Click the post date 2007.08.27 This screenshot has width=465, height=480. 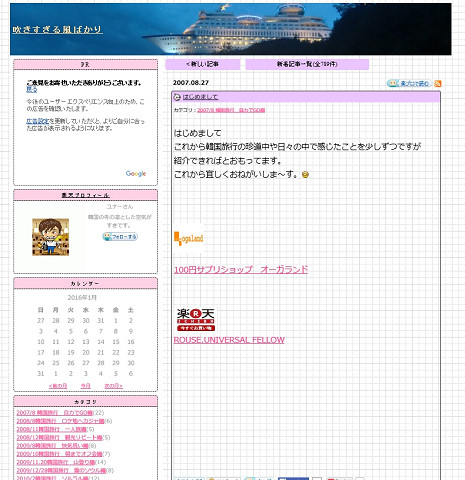191,83
